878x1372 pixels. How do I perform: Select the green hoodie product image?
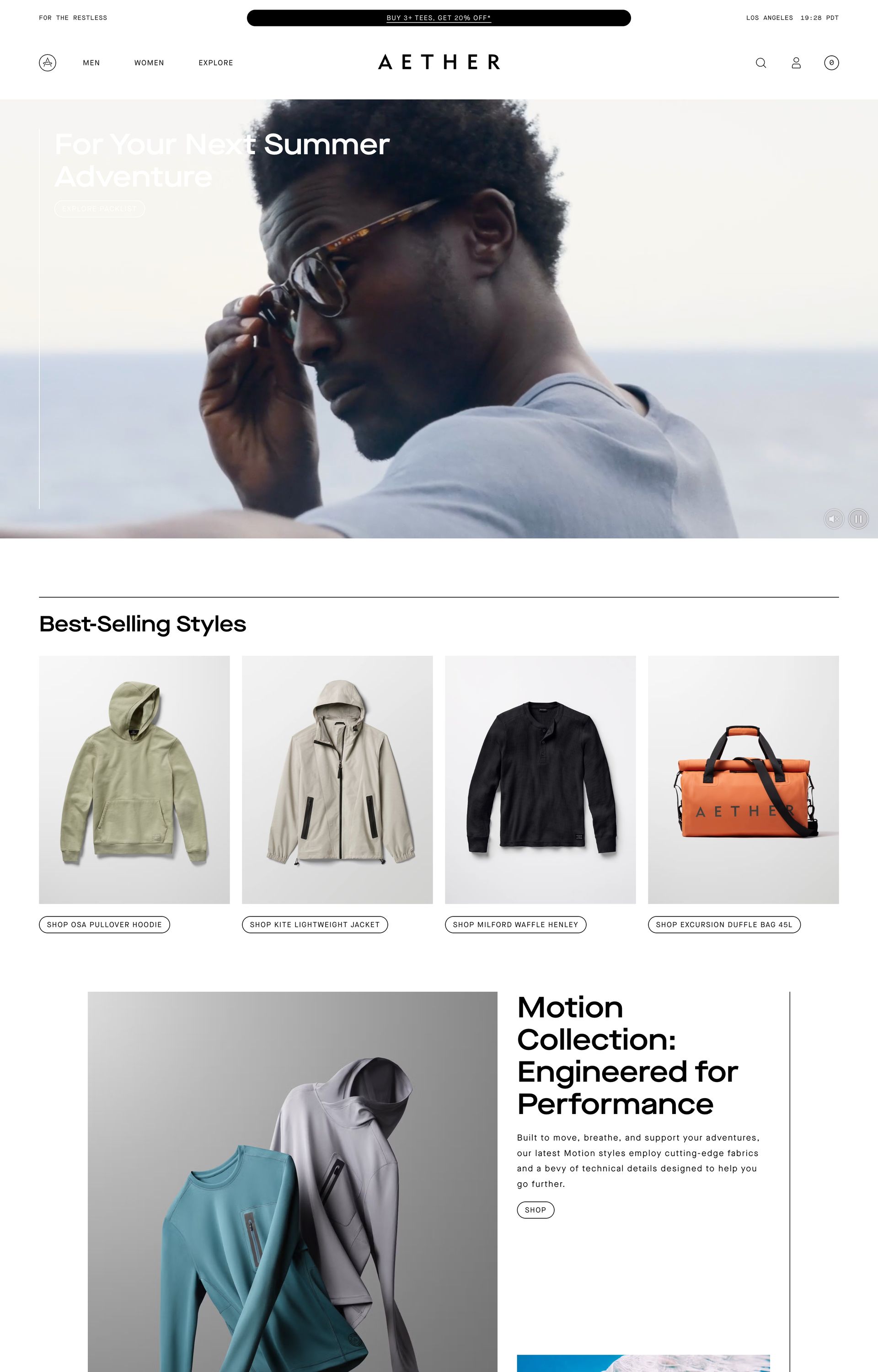[134, 779]
